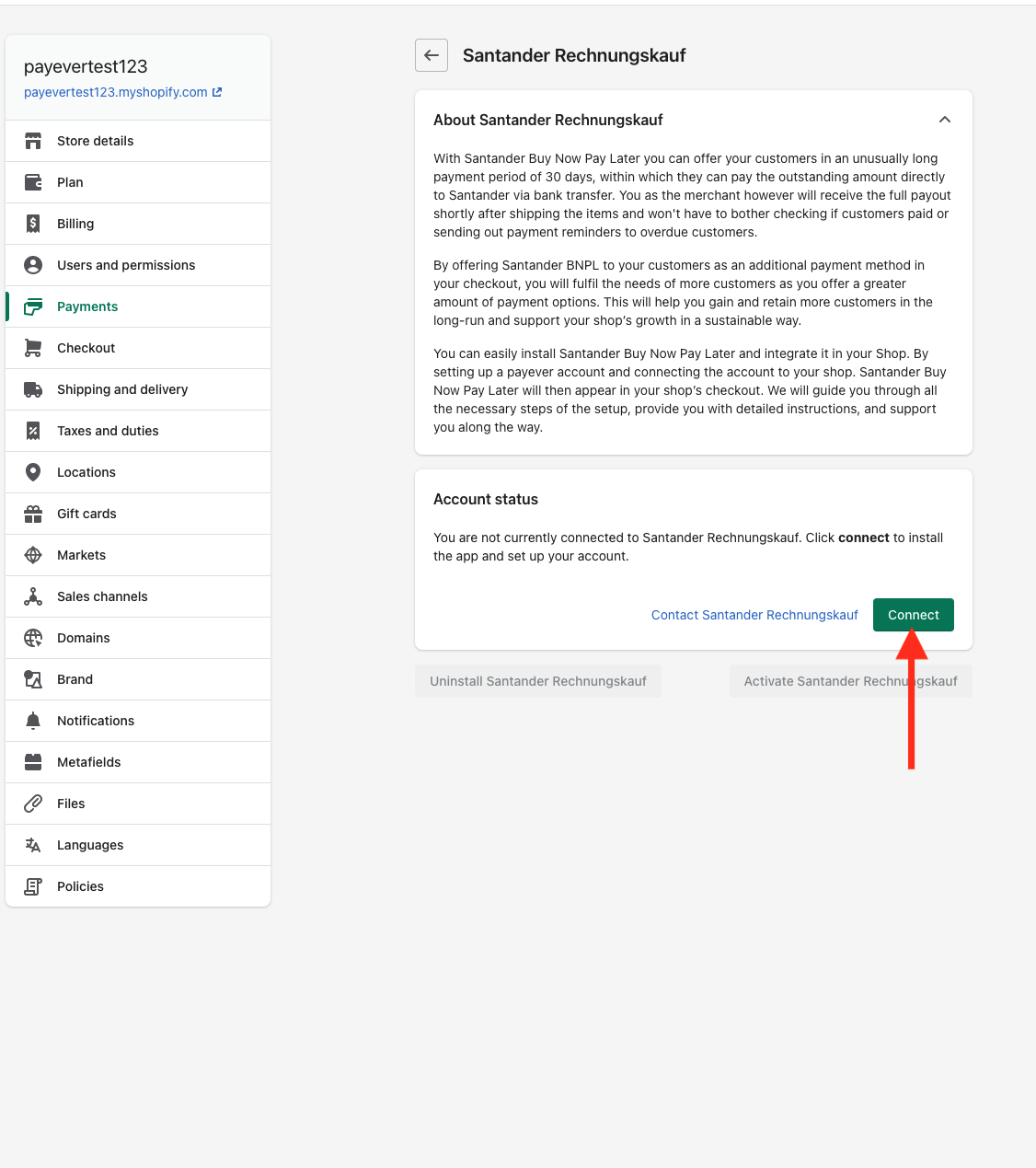Viewport: 1036px width, 1168px height.
Task: Click the Users and permissions avatar icon
Action: [33, 265]
